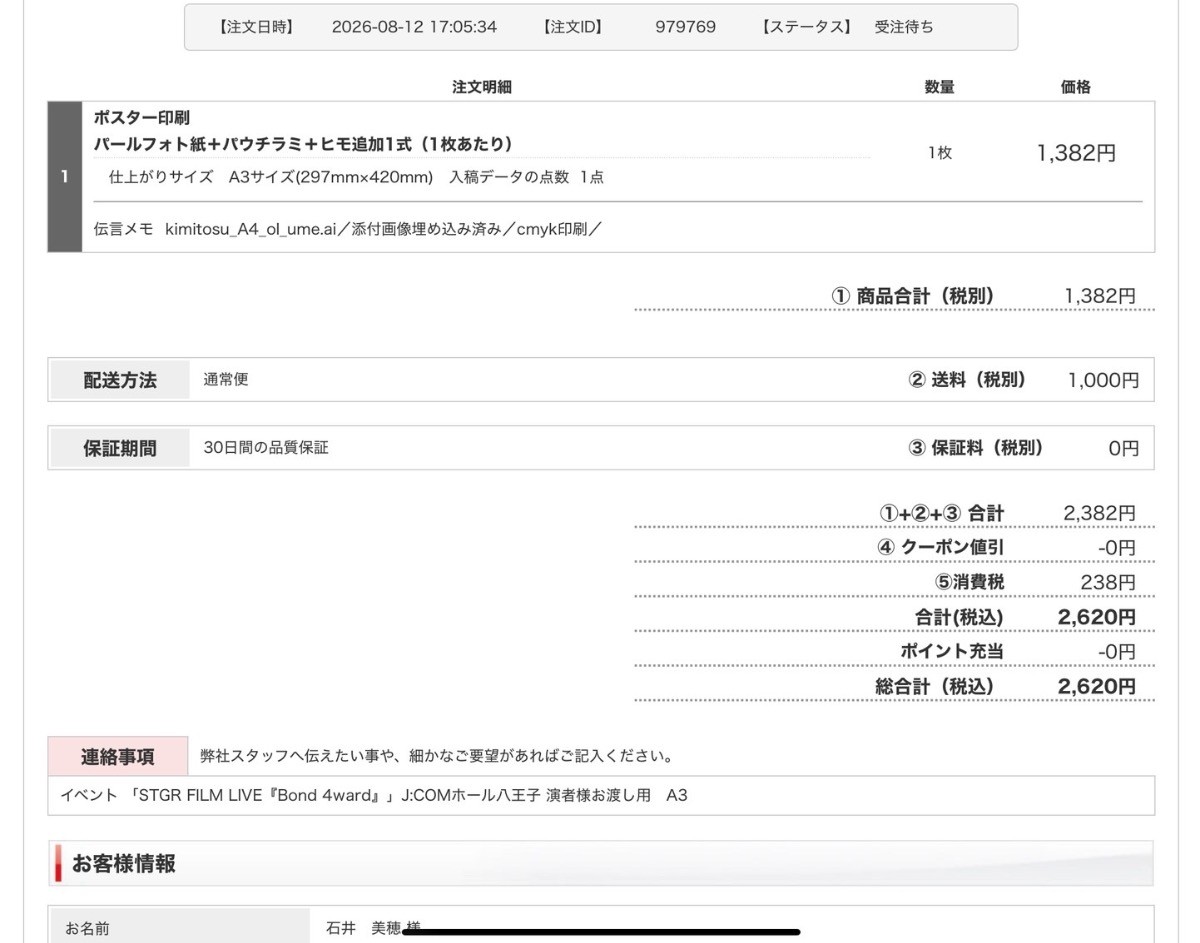Click the 【注文ID】 label
Screen dimensions: 1200x943
pyautogui.click(x=573, y=27)
